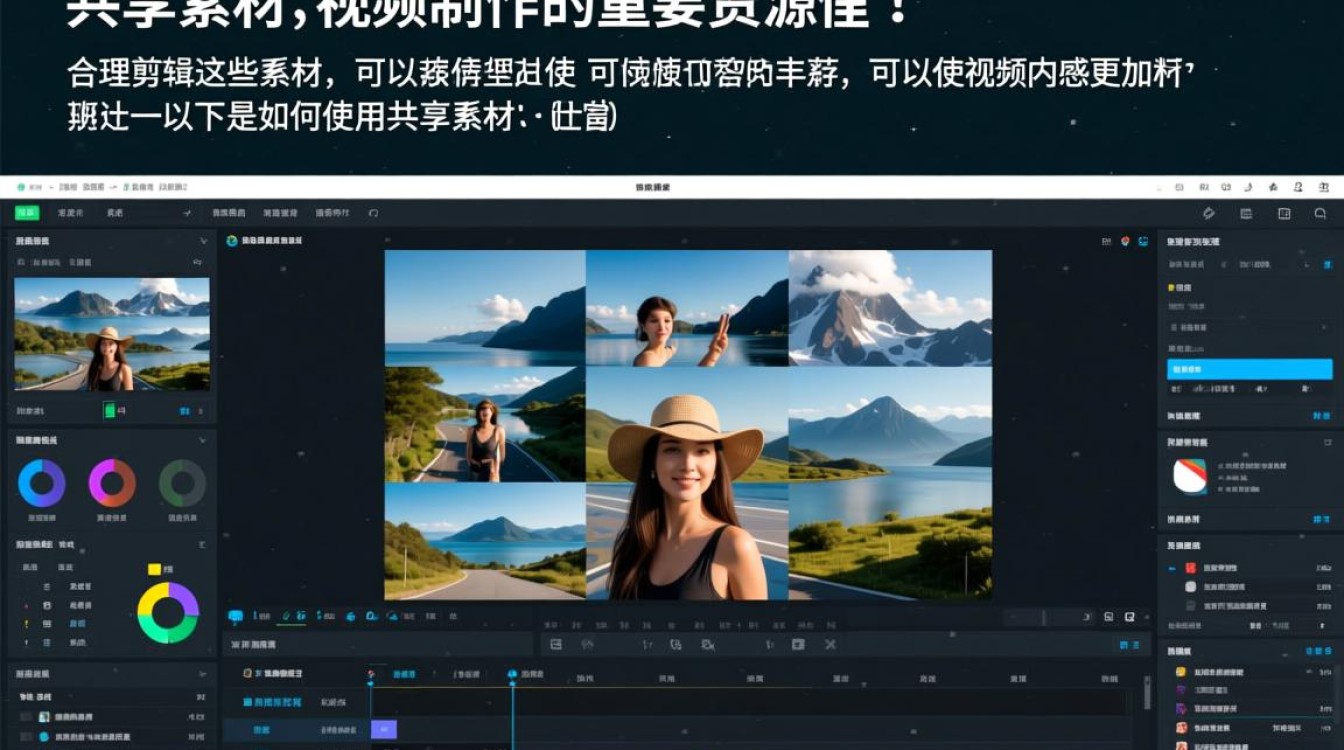Click the round blue-green logo beside preview title
Screen dimensions: 1344x750
point(232,241)
